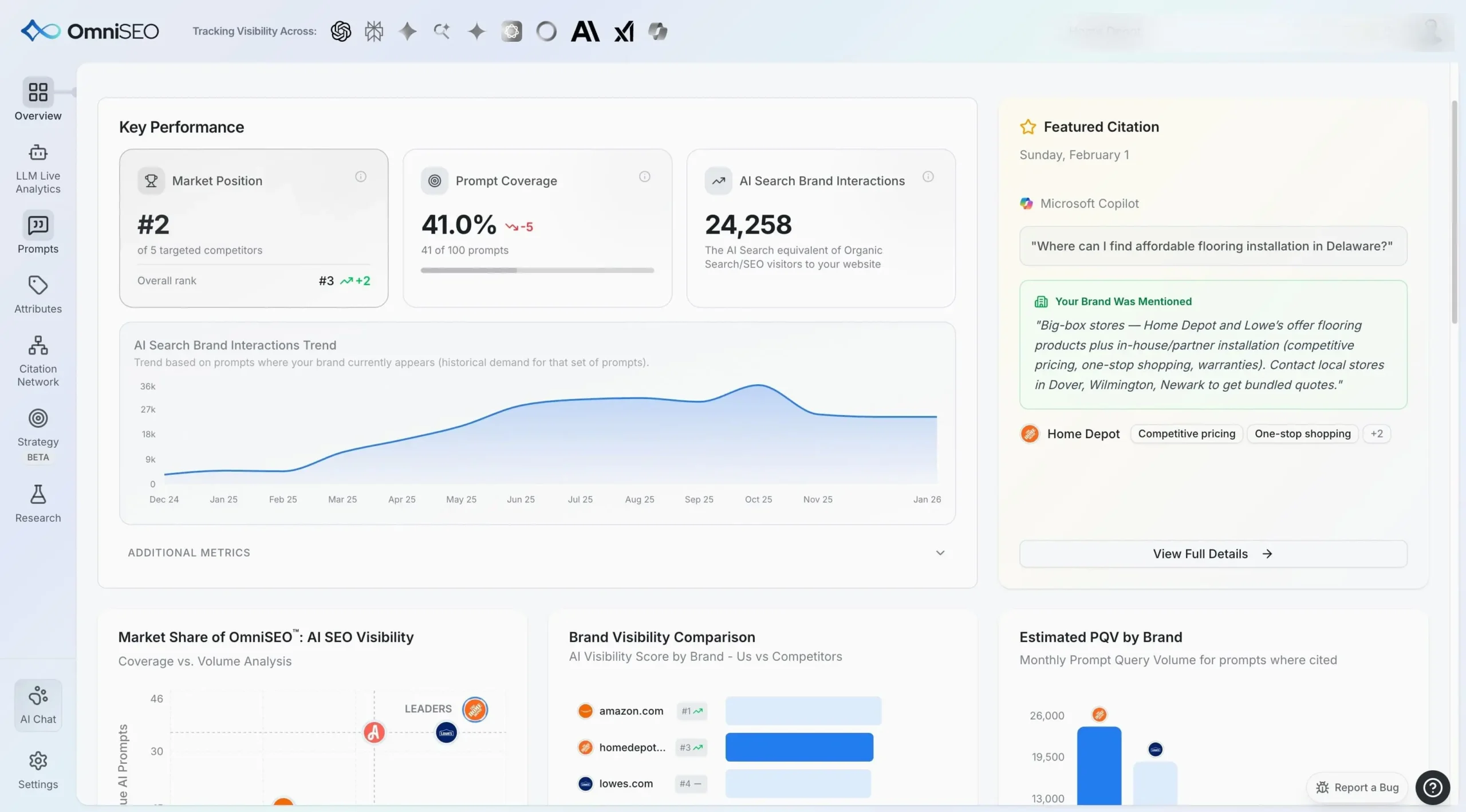Click the Perplexity visibility icon

click(x=373, y=31)
